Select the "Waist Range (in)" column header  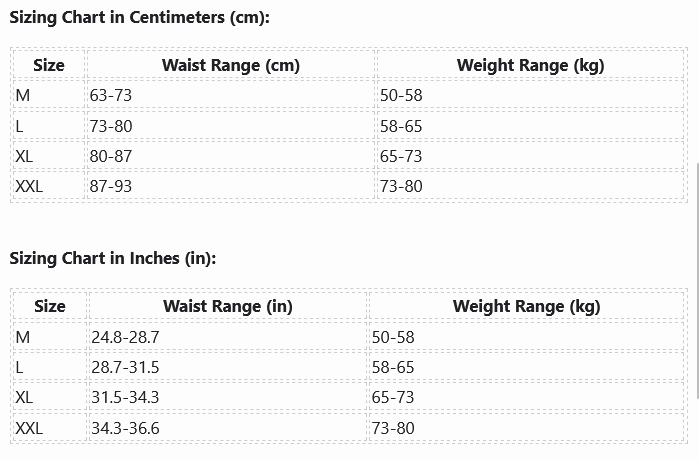[x=227, y=306]
